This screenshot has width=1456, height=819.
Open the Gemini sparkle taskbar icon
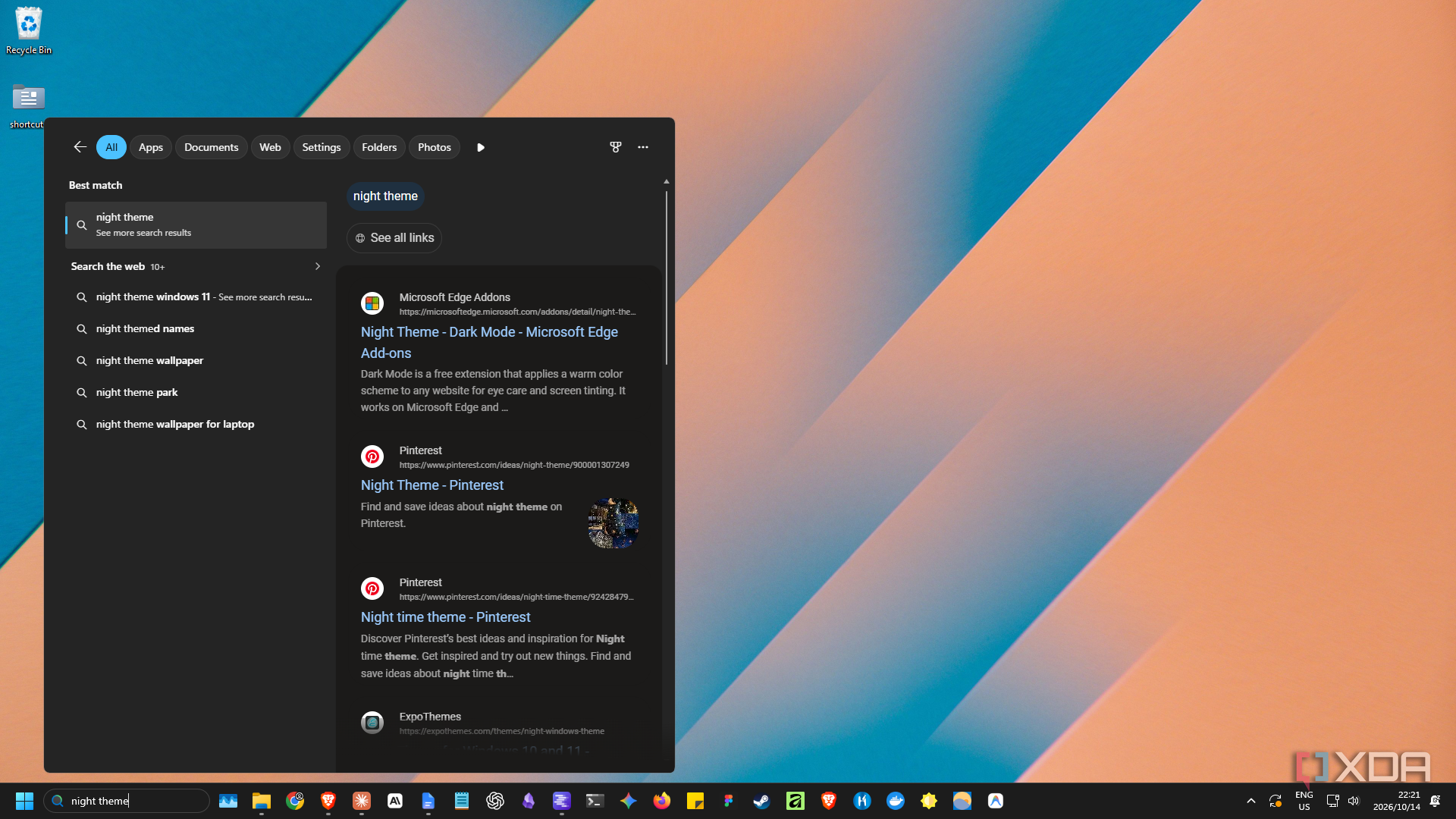629,801
